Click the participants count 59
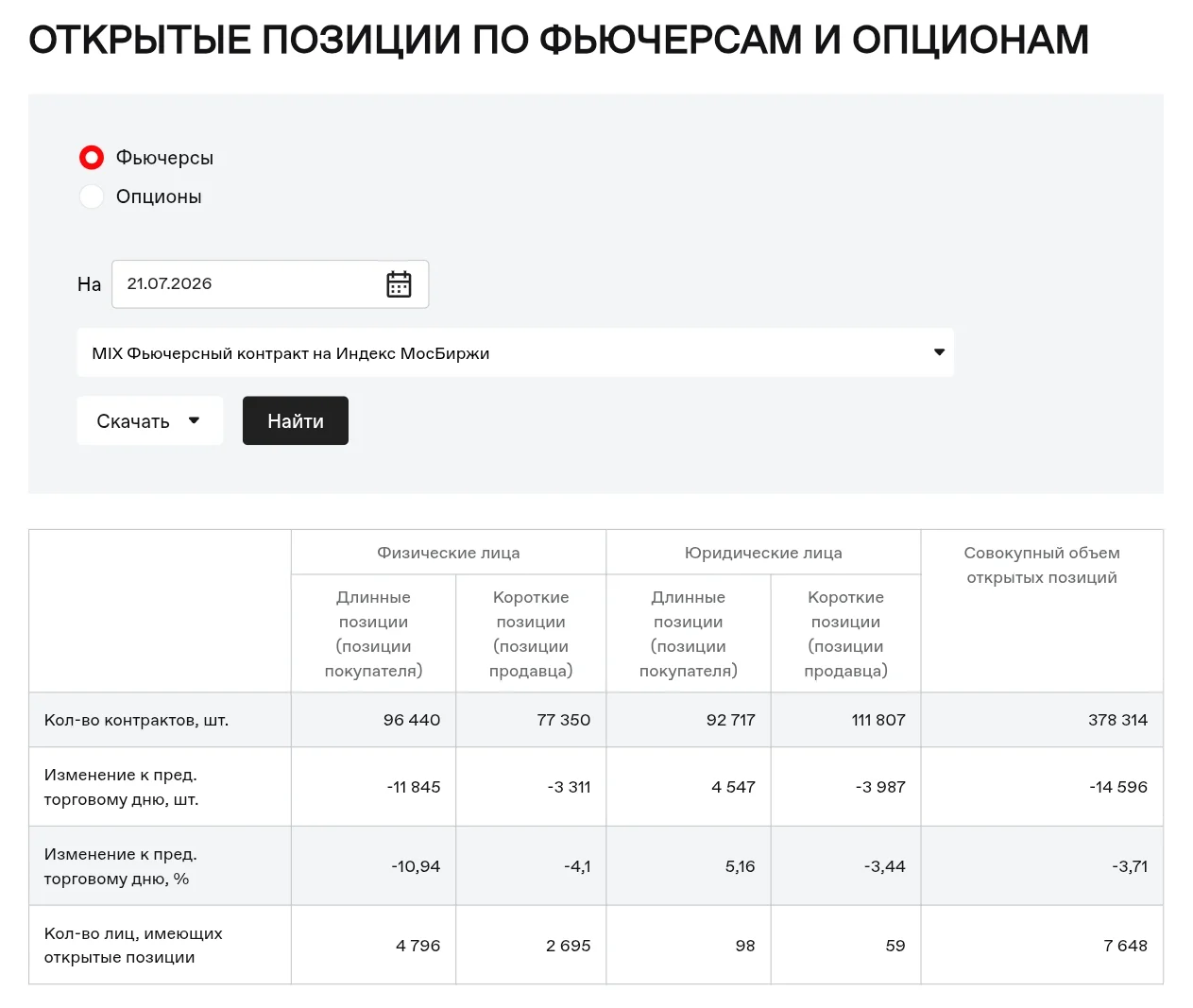The image size is (1193, 1008). tap(895, 946)
